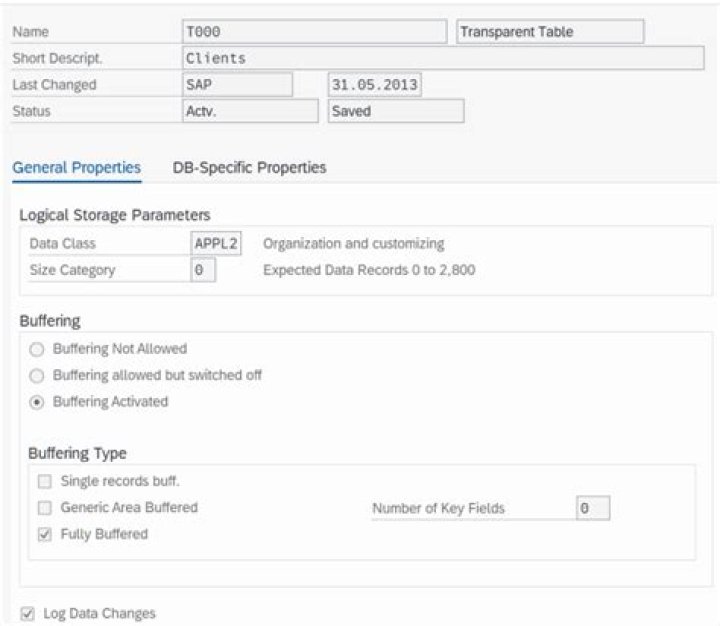Open the DB-Specific Properties tab

pyautogui.click(x=249, y=168)
